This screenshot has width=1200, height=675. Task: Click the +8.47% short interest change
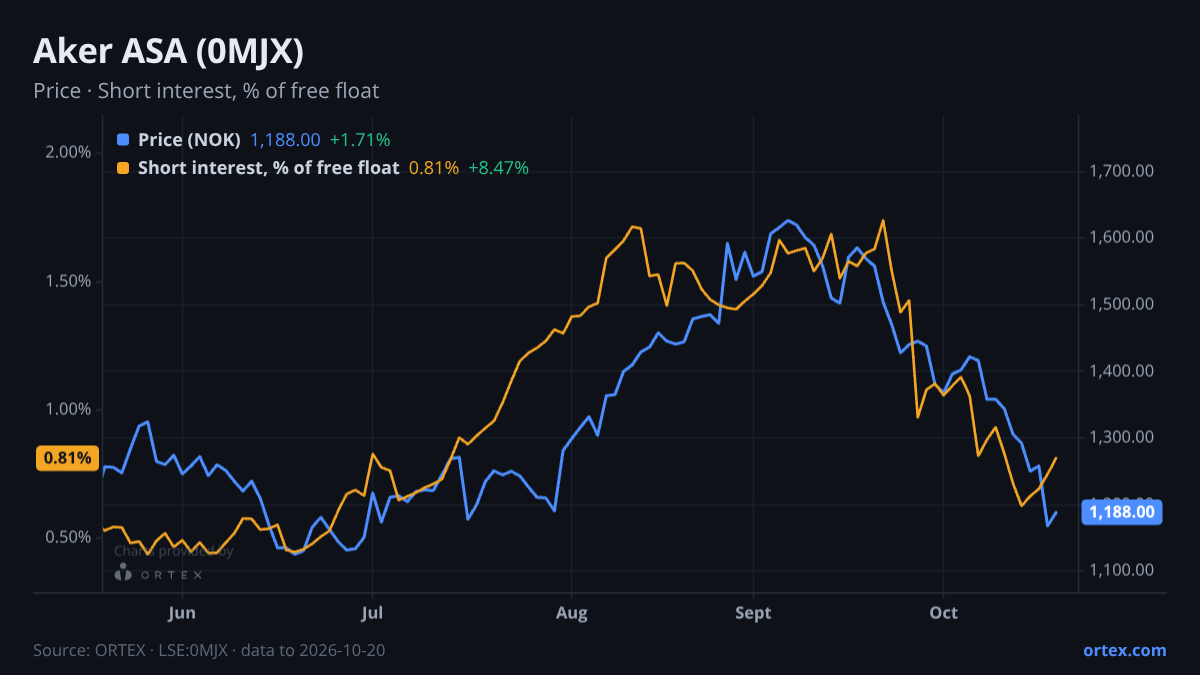tap(498, 168)
